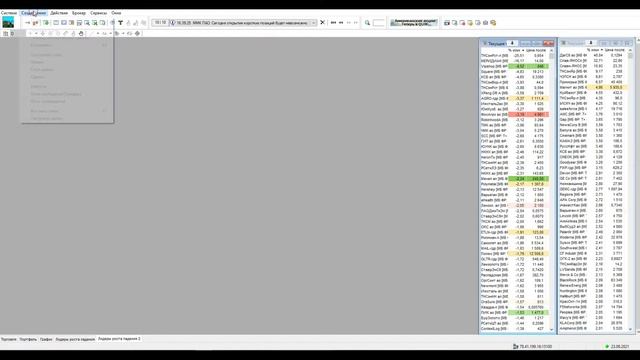Select the salesforce row in the right table
Screen dimensions: 640x360
[593, 109]
